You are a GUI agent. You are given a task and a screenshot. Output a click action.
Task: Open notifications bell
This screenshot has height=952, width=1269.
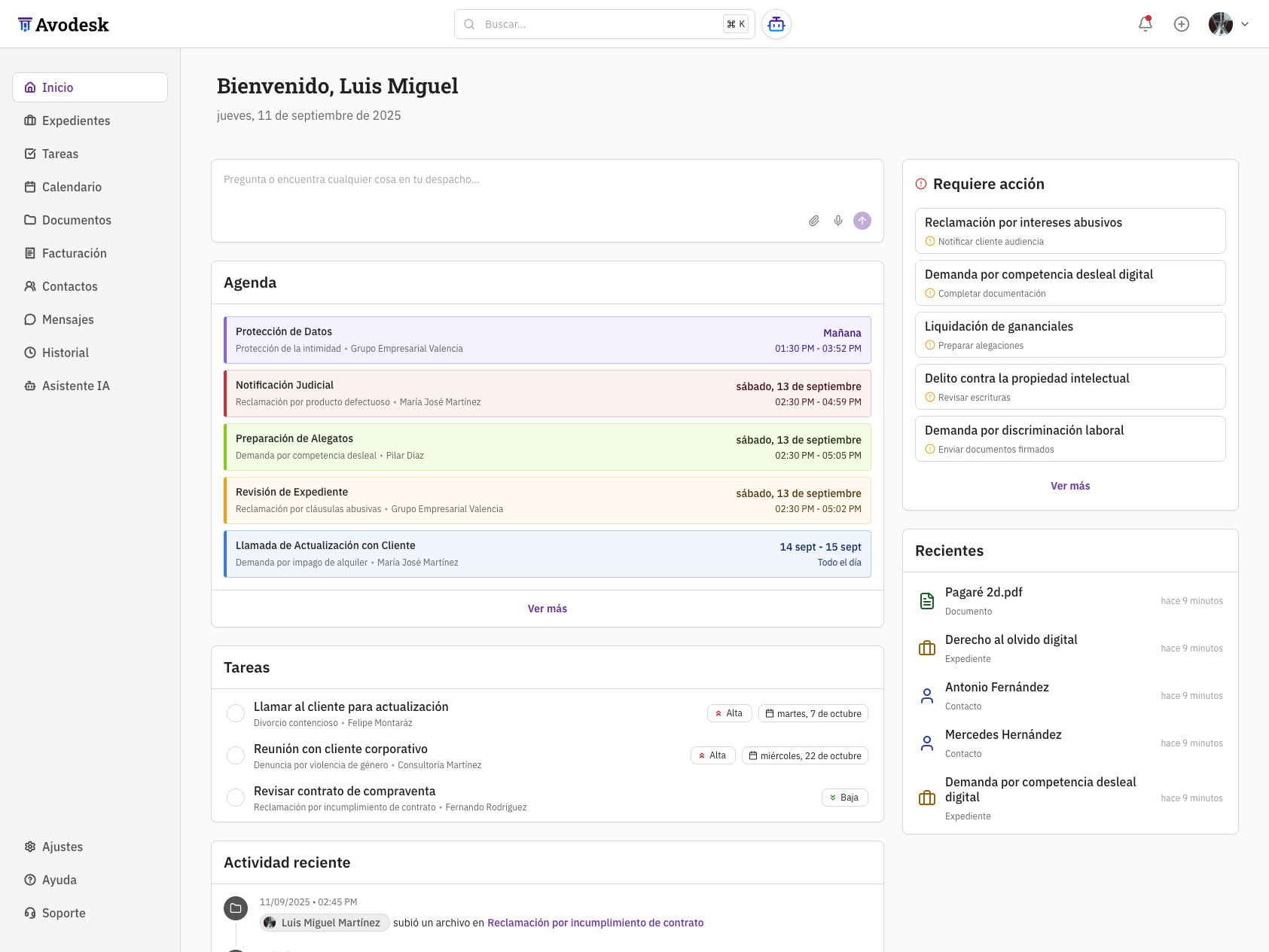click(1145, 24)
